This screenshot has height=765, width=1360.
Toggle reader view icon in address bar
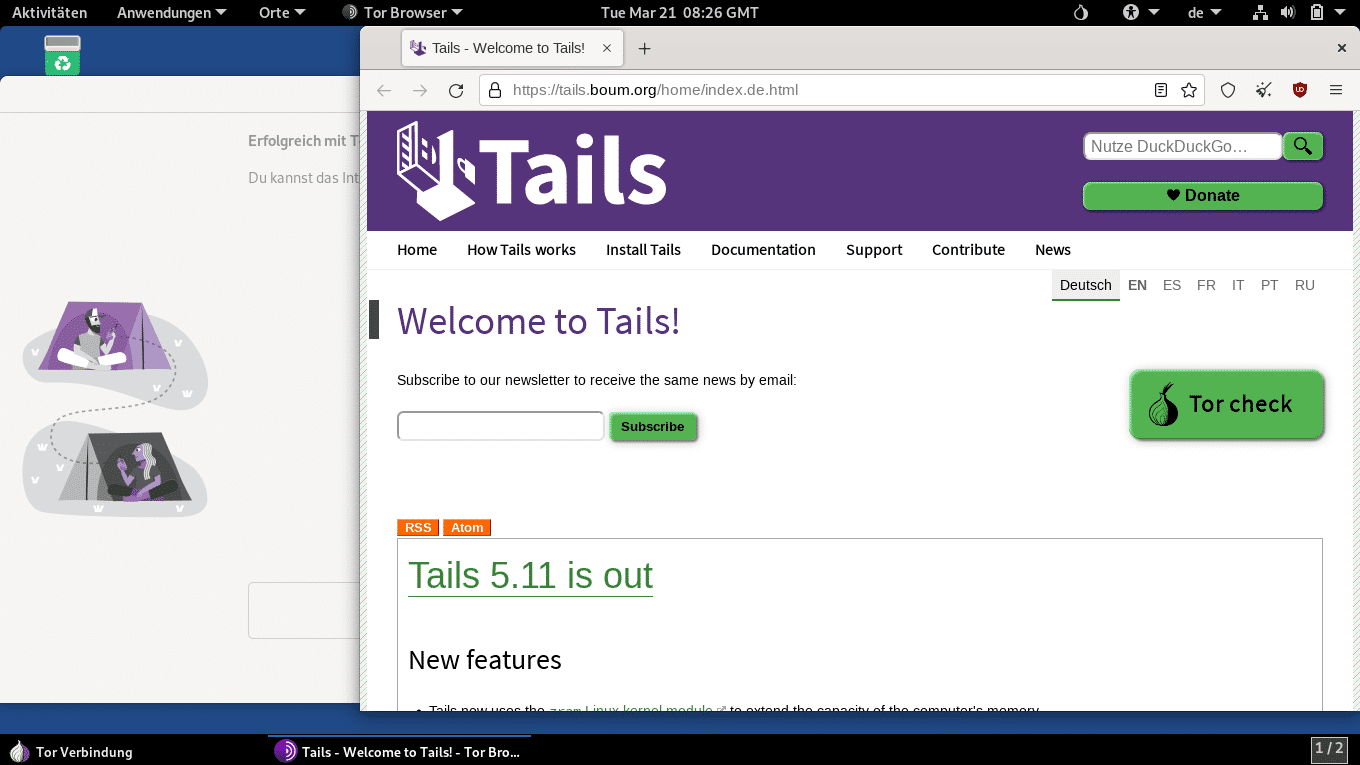tap(1161, 90)
